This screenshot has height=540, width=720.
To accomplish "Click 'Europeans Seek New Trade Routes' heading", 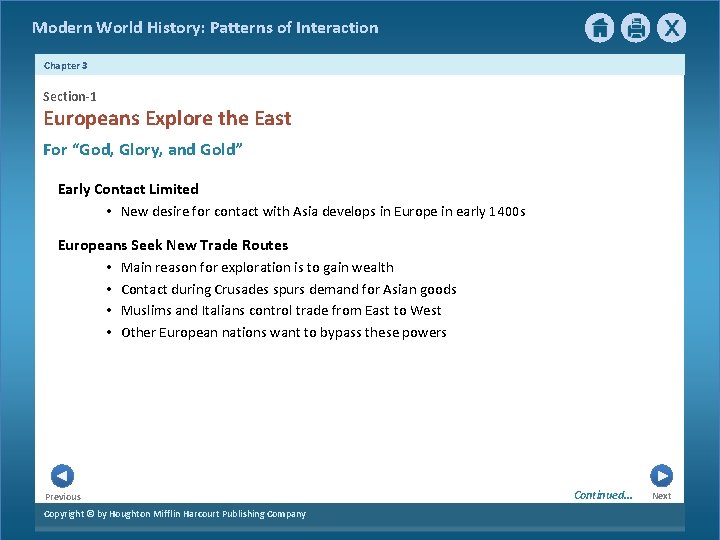I will click(x=173, y=245).
